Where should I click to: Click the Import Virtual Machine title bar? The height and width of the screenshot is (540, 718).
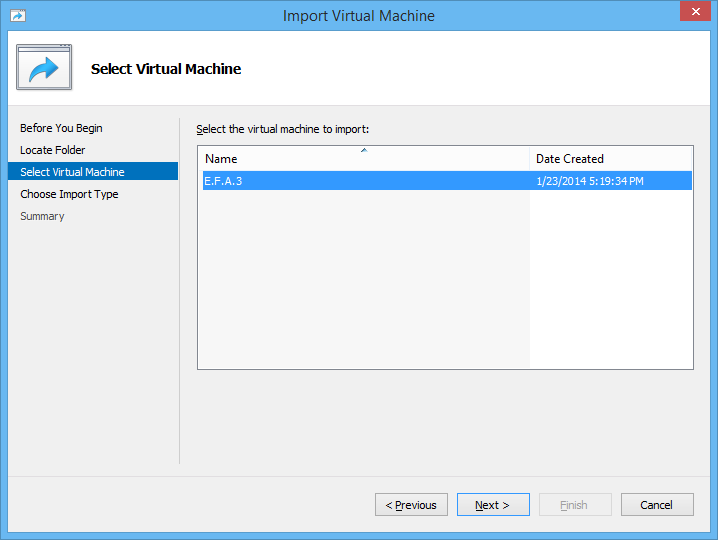[x=358, y=16]
